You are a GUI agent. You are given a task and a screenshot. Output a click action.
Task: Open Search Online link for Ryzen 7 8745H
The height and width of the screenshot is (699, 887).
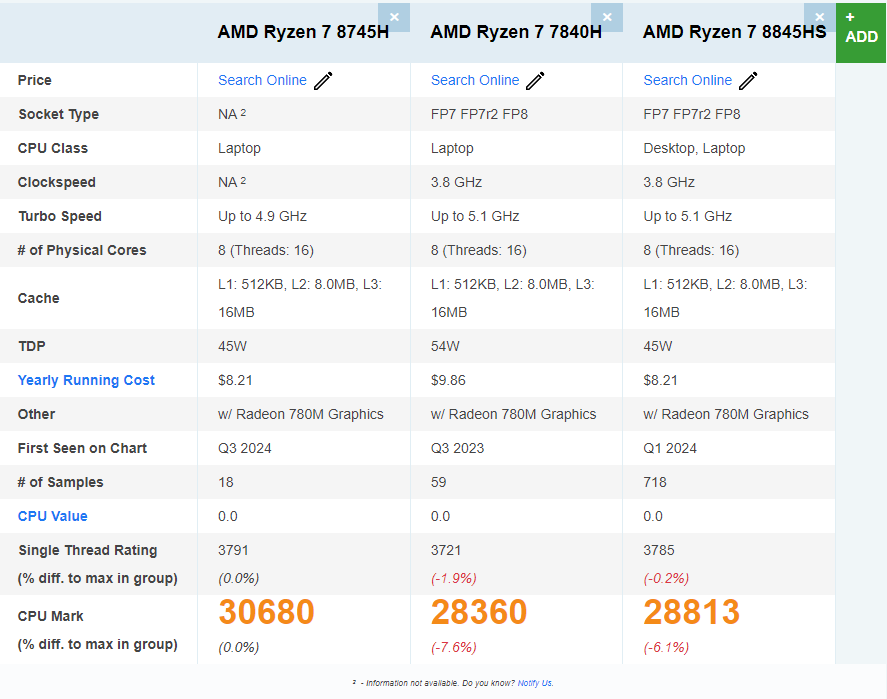pyautogui.click(x=262, y=80)
